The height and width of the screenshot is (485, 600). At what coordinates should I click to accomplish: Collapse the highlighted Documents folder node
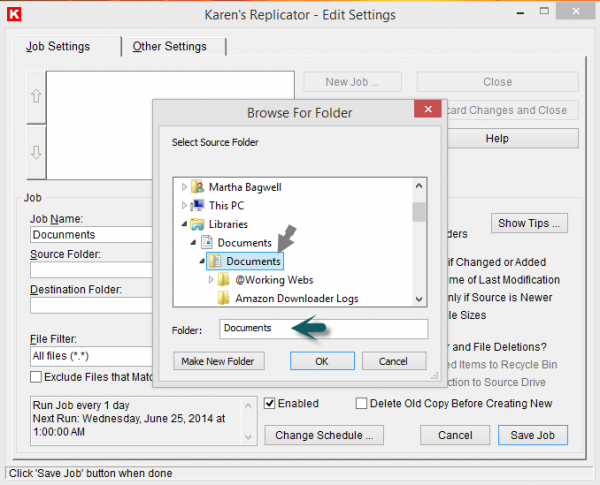202,261
